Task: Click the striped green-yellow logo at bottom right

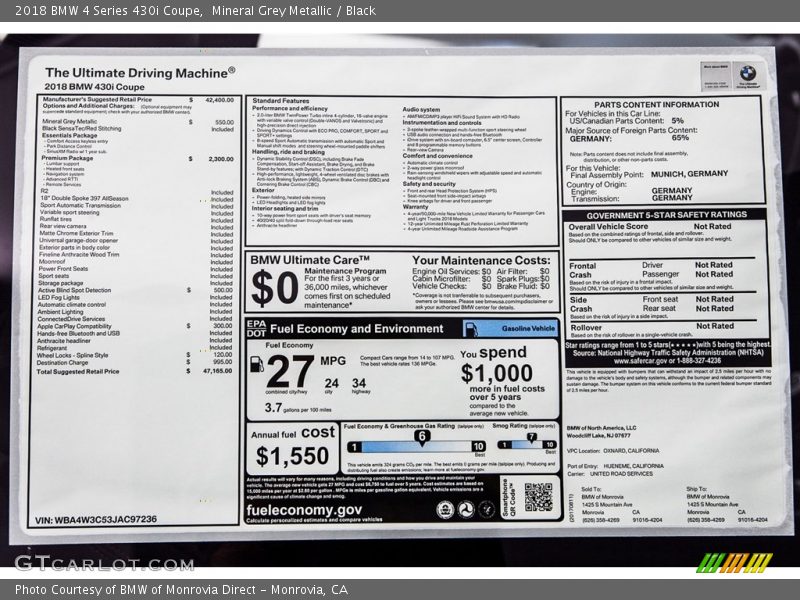Action: [734, 563]
